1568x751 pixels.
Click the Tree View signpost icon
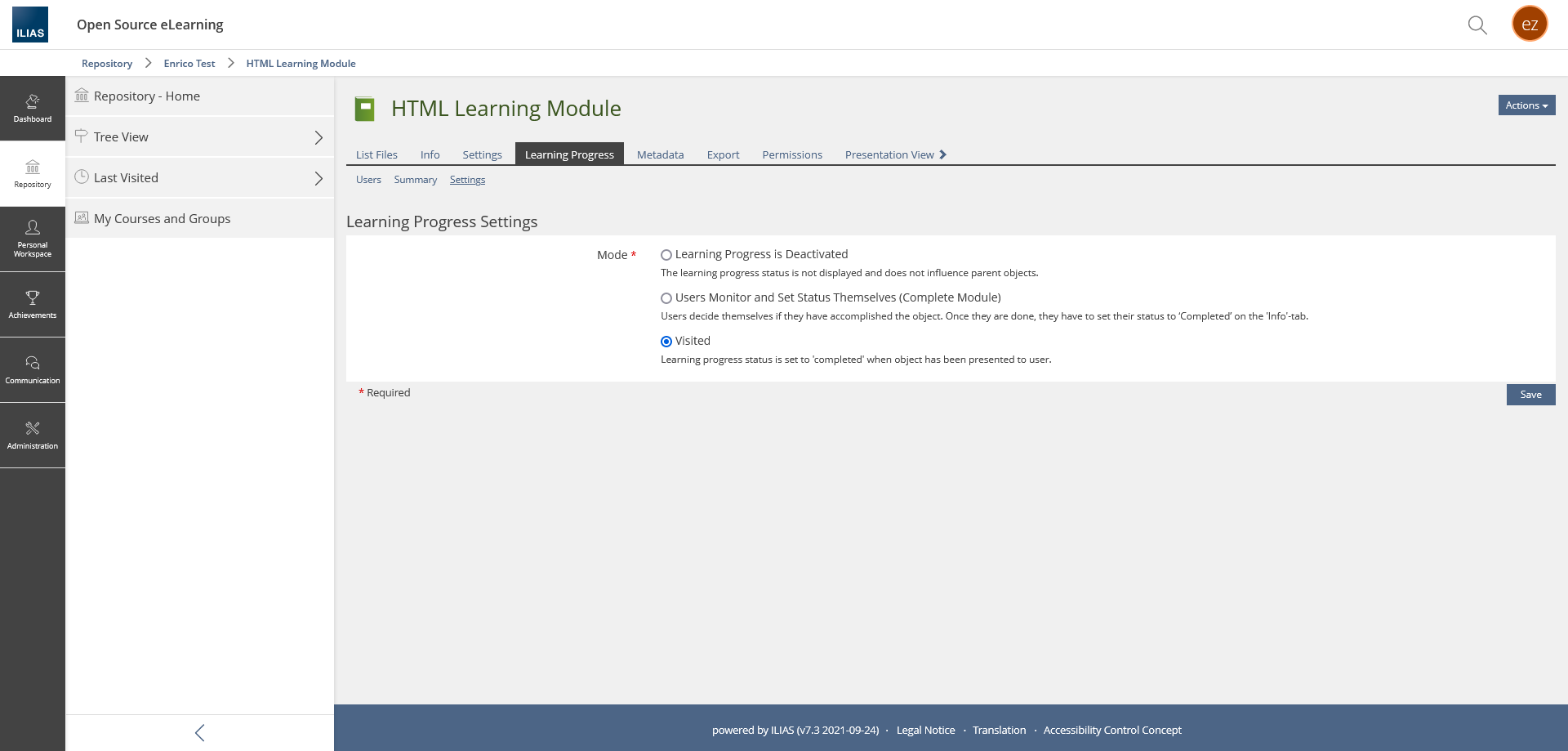pyautogui.click(x=82, y=136)
